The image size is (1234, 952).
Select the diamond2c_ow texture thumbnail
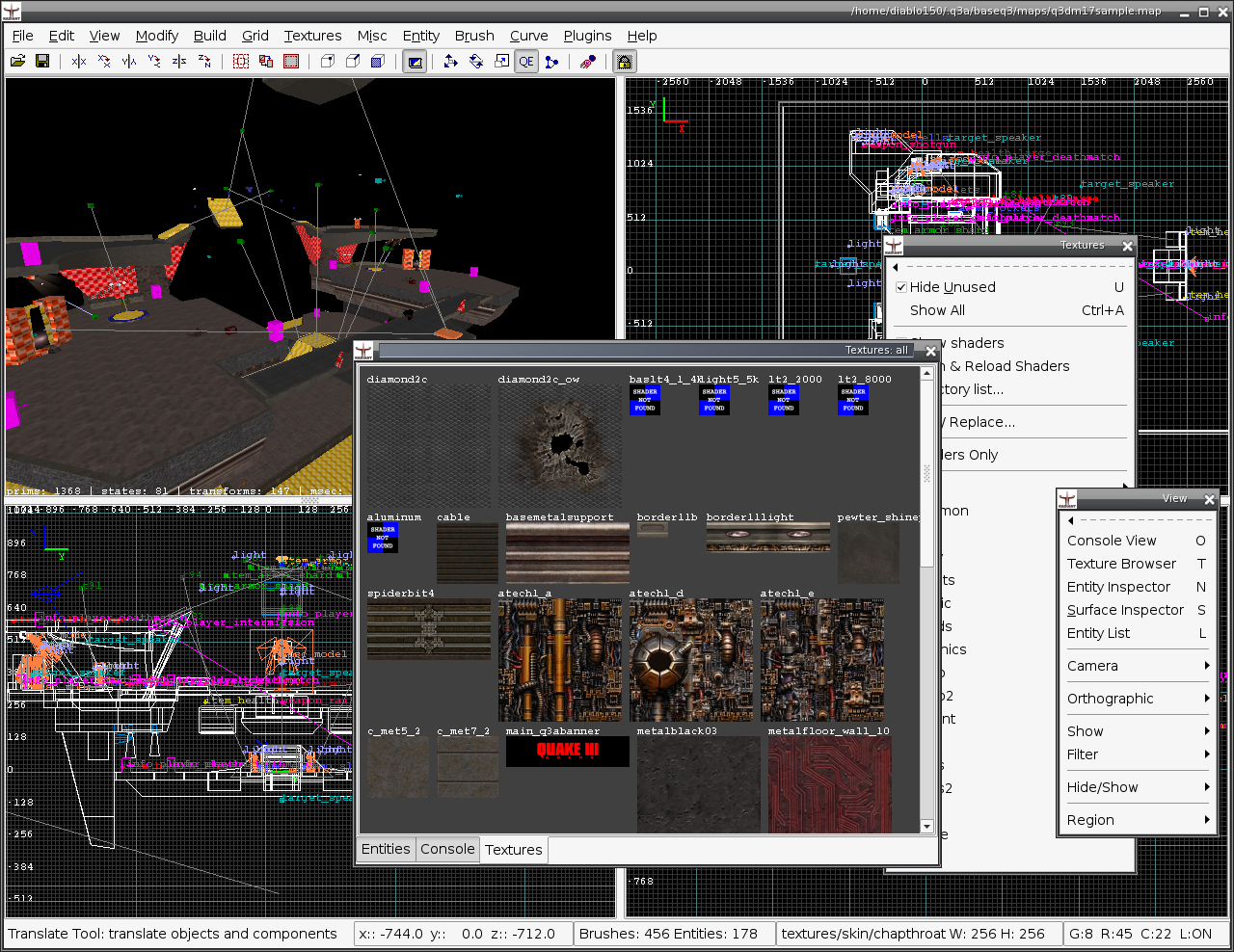560,446
